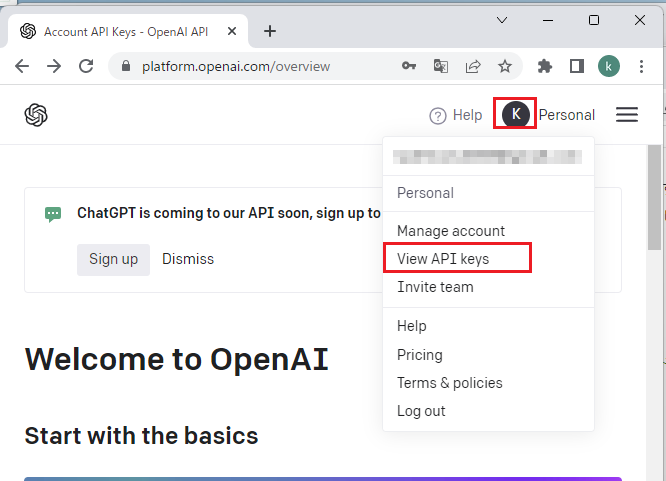
Task: Expand the tab search chevron
Action: tap(502, 20)
